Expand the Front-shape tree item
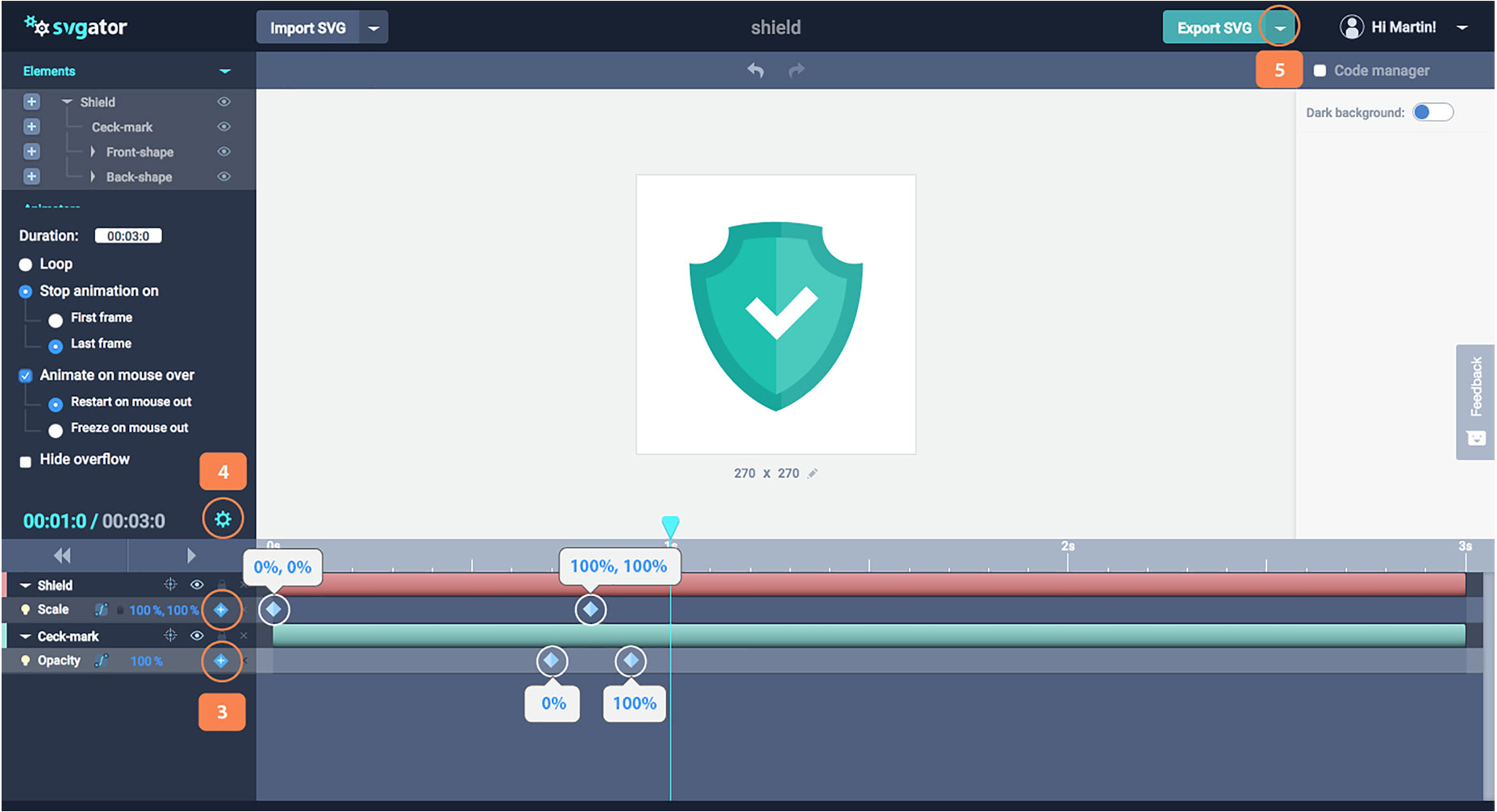 pos(93,152)
